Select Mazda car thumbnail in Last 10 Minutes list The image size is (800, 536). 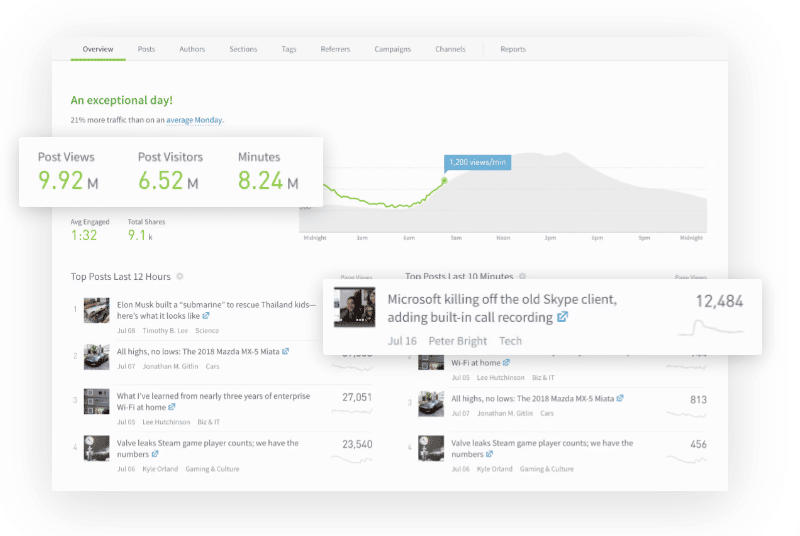(x=431, y=404)
